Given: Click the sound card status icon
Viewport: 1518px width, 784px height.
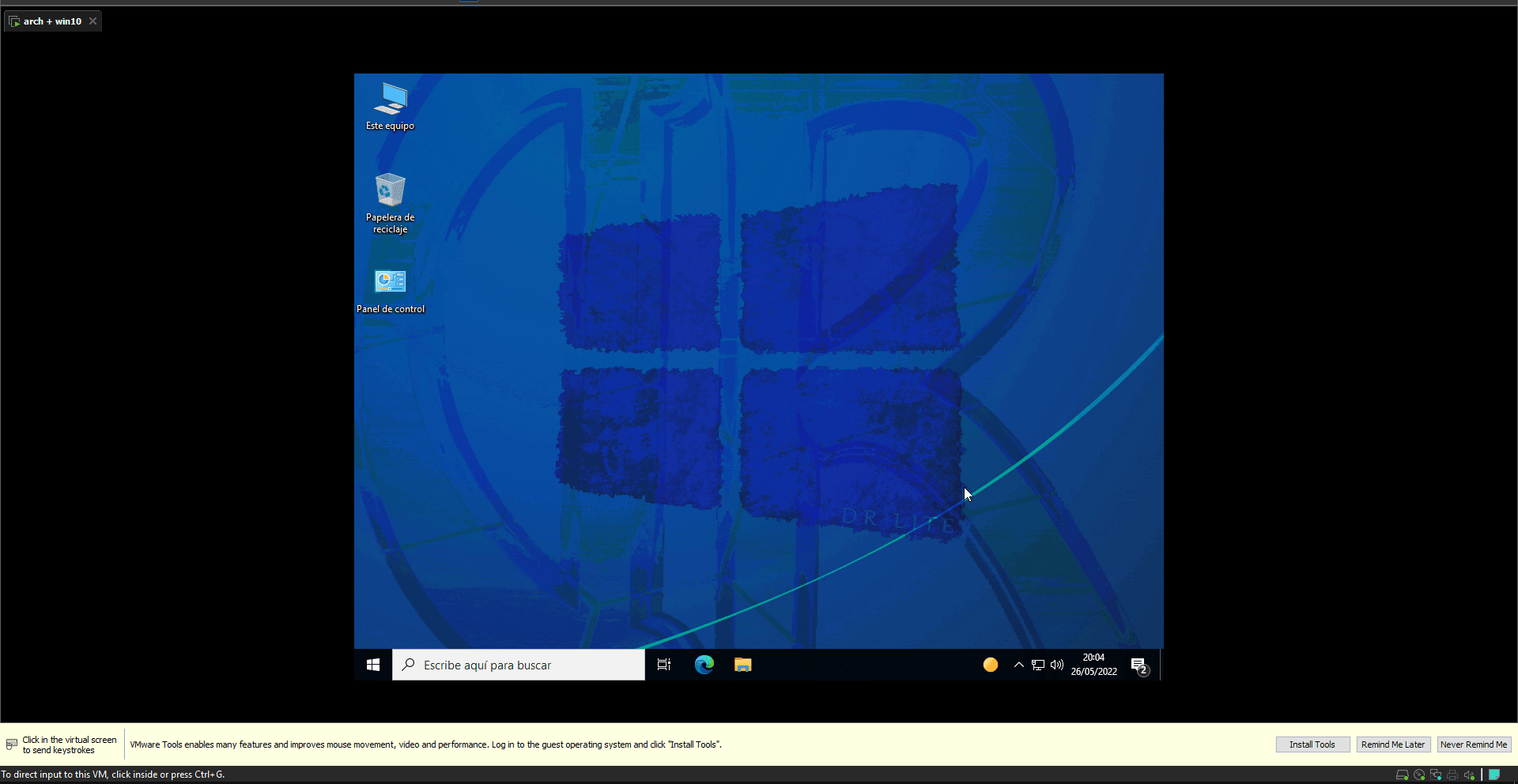Looking at the screenshot, I should pos(1469,775).
